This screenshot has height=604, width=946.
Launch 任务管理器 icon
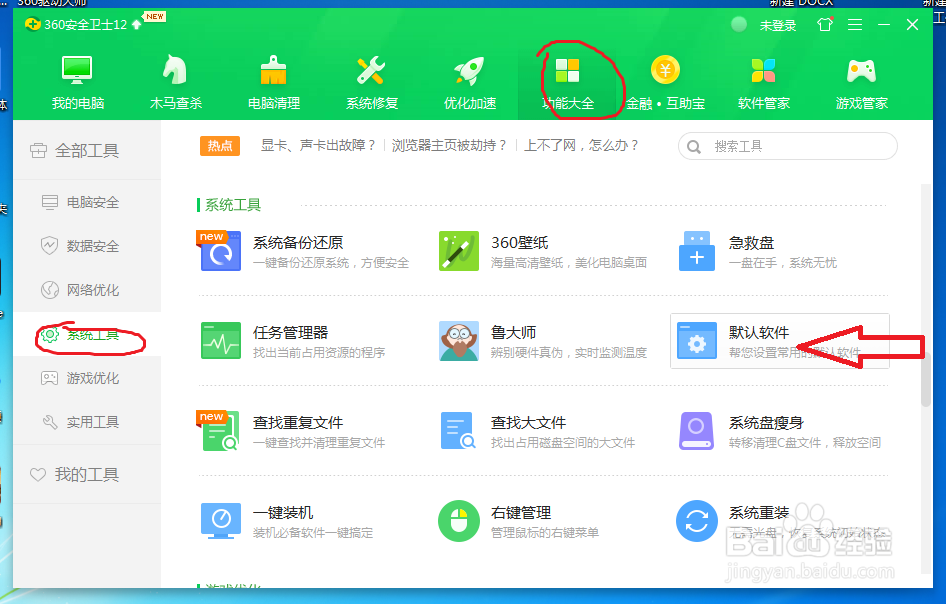(220, 341)
